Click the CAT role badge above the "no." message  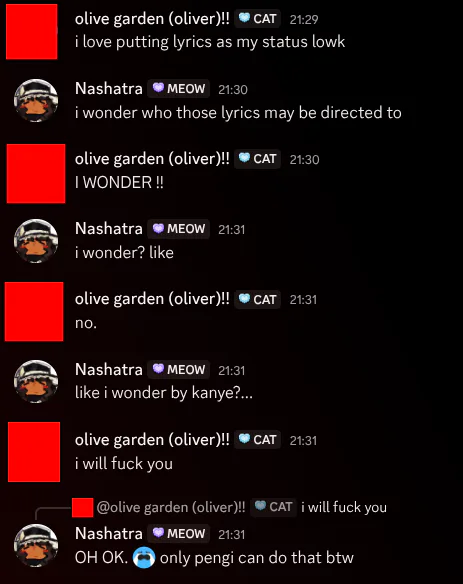coord(257,299)
